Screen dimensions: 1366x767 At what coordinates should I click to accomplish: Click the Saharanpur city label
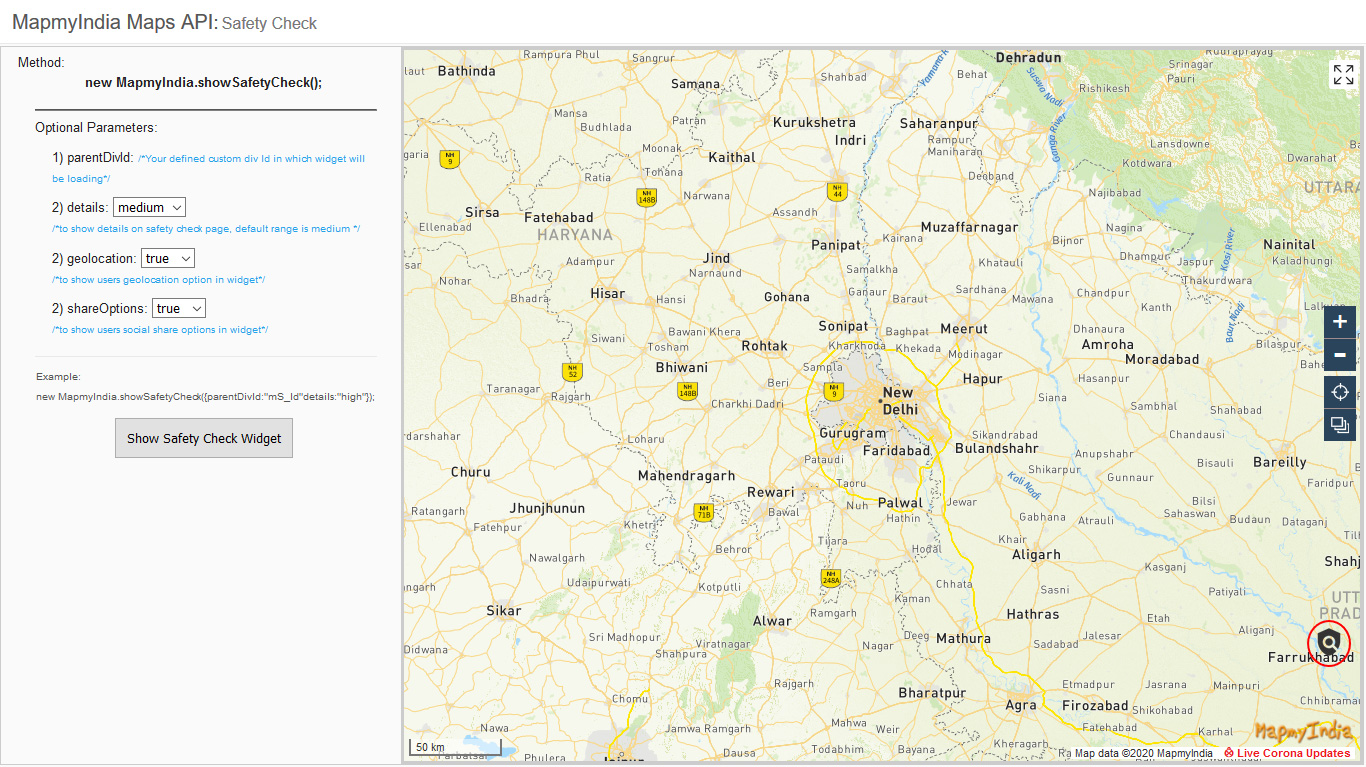click(x=939, y=123)
